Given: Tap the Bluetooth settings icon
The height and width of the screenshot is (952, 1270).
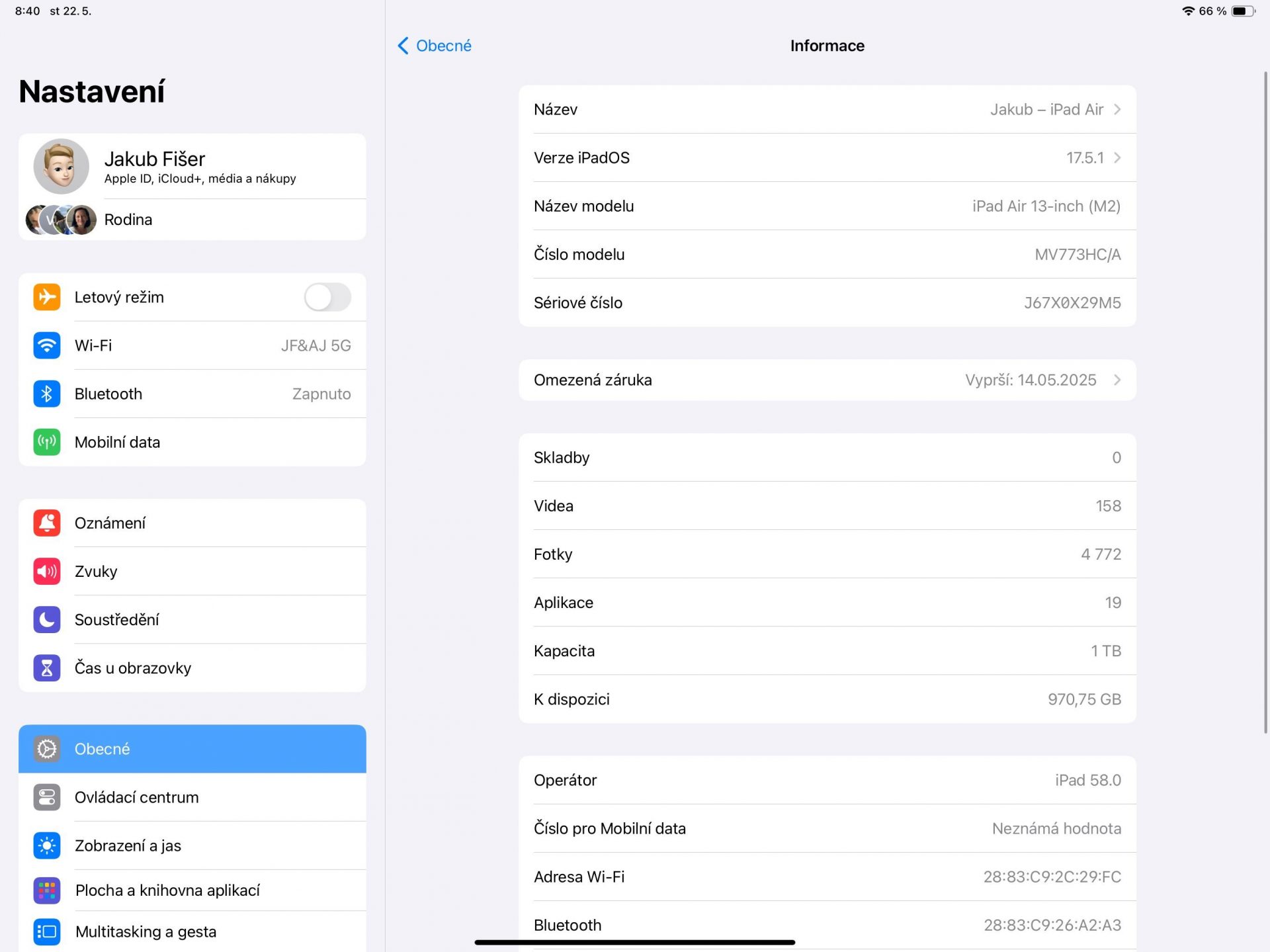Looking at the screenshot, I should 47,394.
